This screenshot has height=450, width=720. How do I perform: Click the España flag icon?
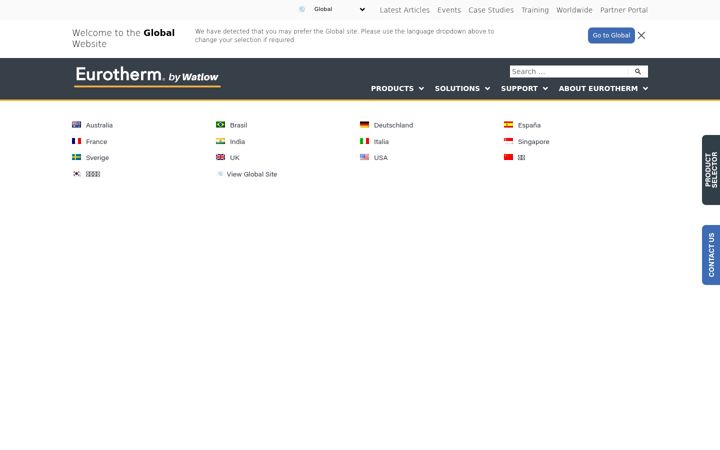click(x=508, y=124)
